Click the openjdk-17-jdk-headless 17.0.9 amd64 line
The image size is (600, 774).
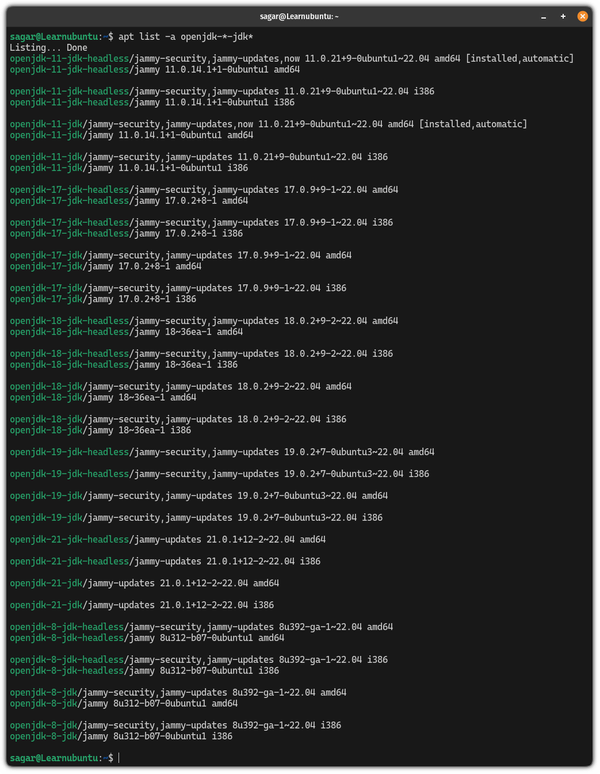(x=204, y=189)
